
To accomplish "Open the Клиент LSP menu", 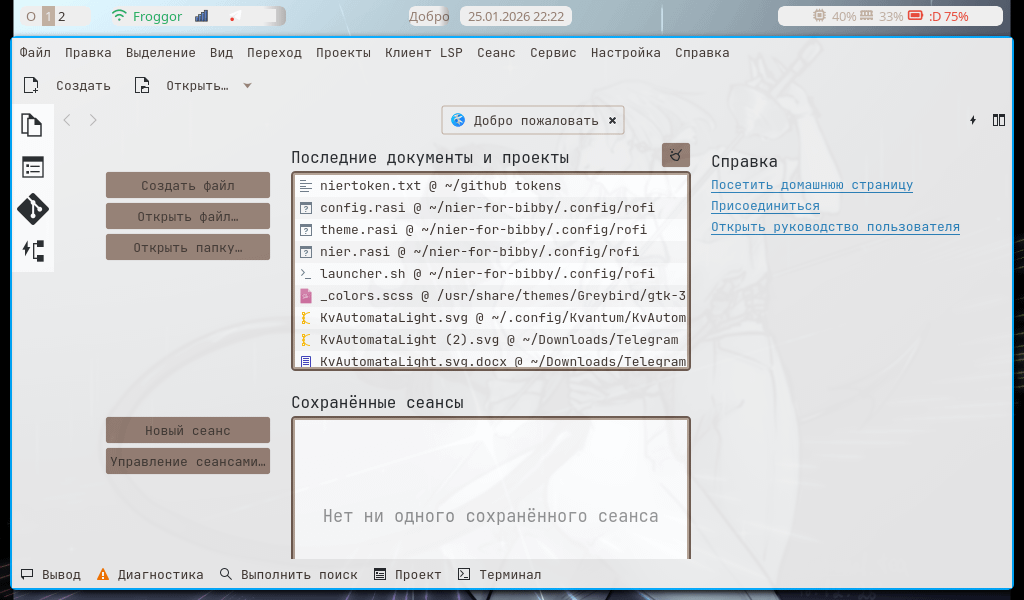I will click(x=424, y=53).
